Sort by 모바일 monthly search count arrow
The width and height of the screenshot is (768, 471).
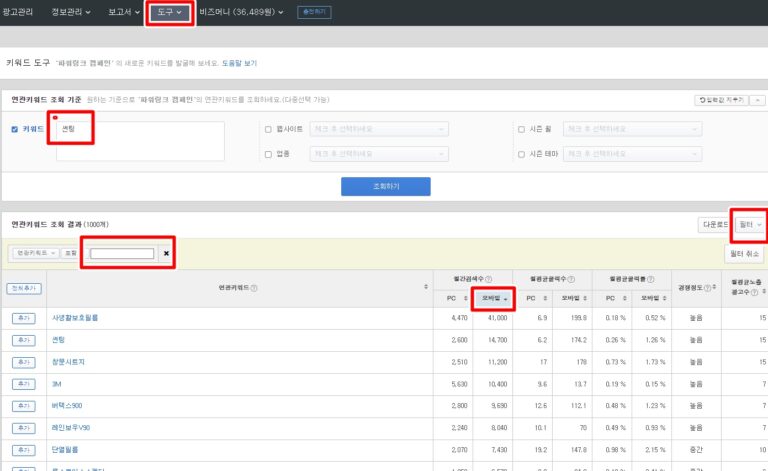[505, 299]
